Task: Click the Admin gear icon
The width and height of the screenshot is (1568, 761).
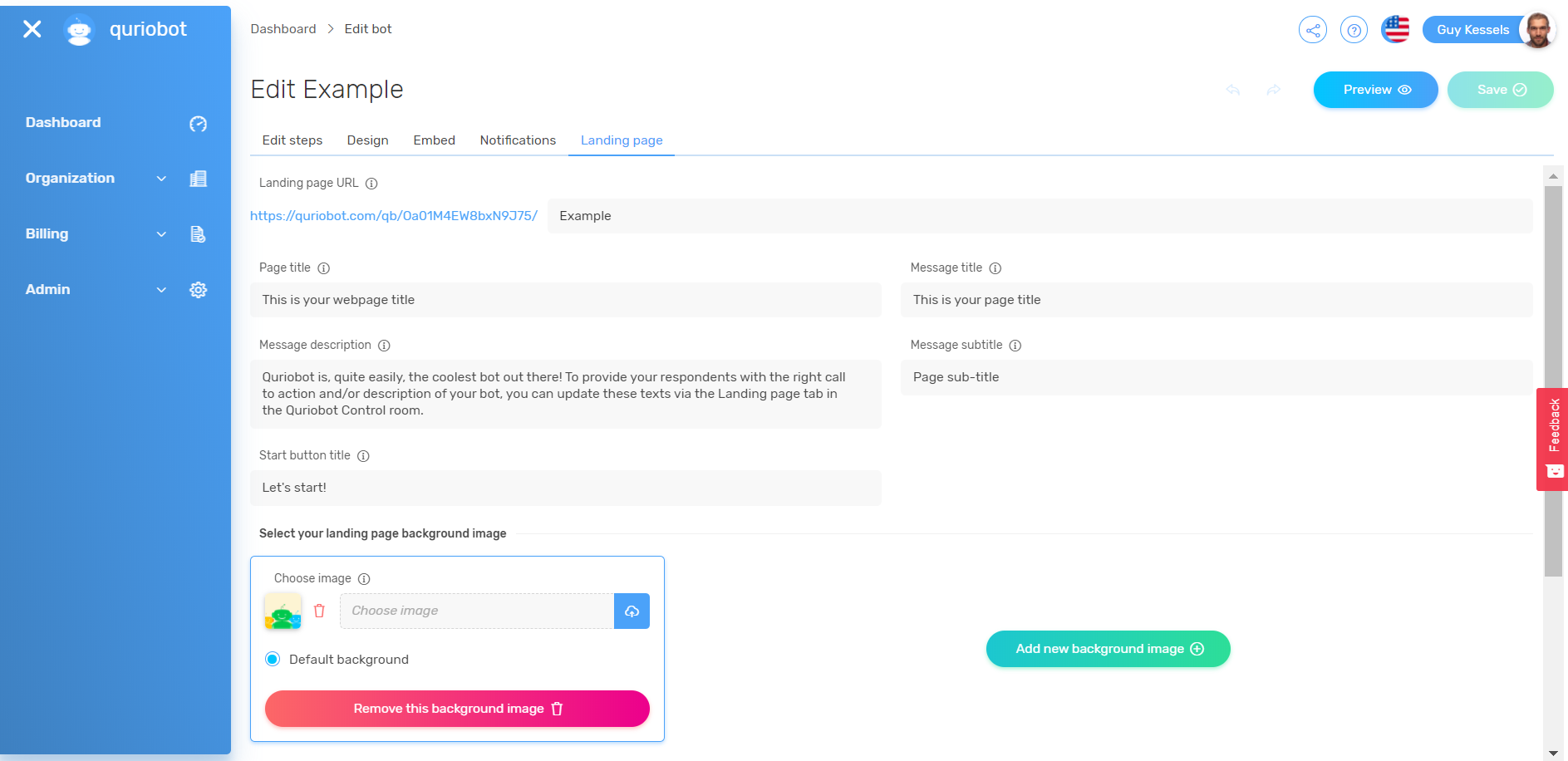Action: (x=198, y=290)
